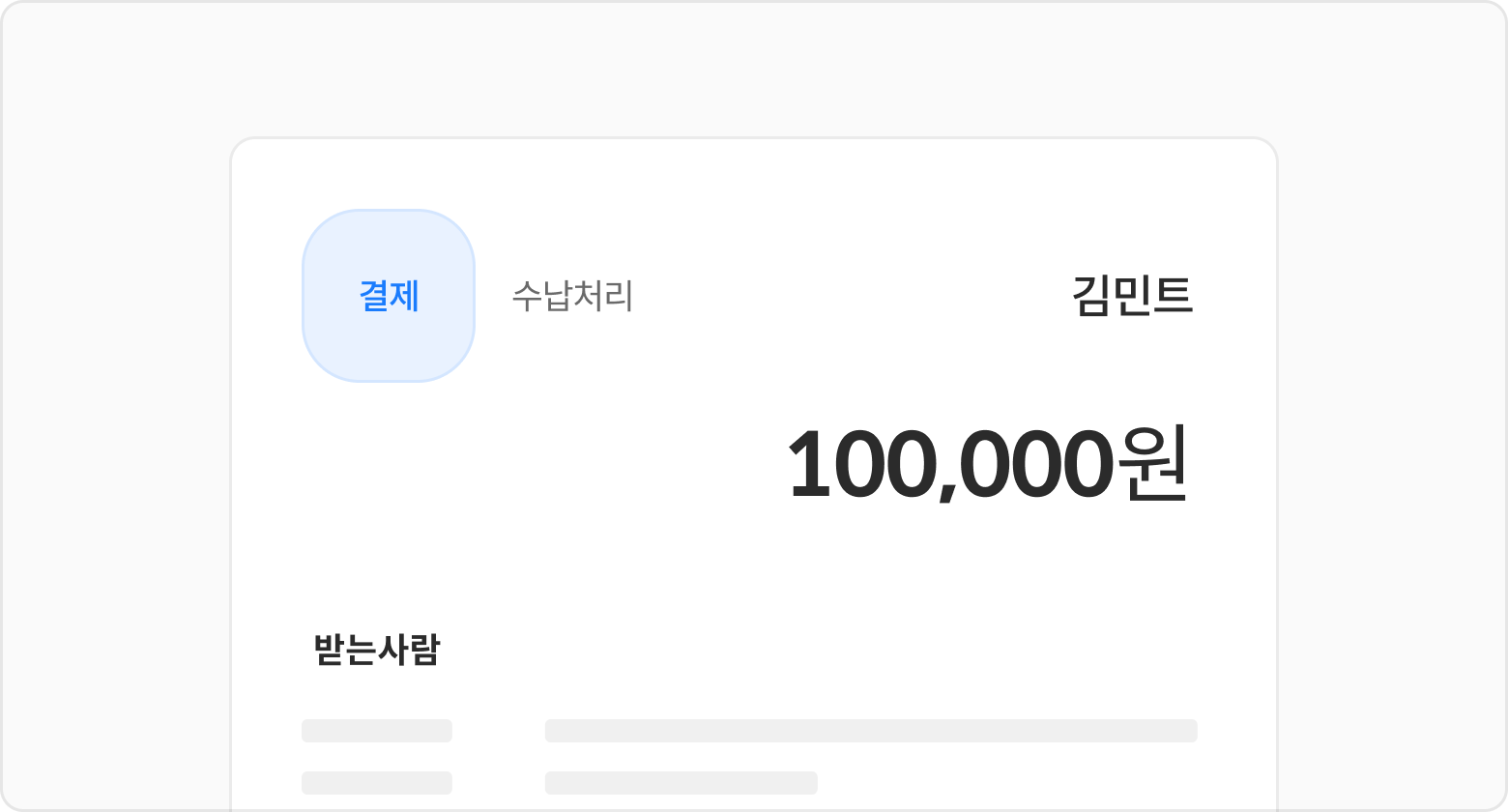The height and width of the screenshot is (812, 1508).
Task: Click the recipient value placeholder in second row
Action: [681, 783]
